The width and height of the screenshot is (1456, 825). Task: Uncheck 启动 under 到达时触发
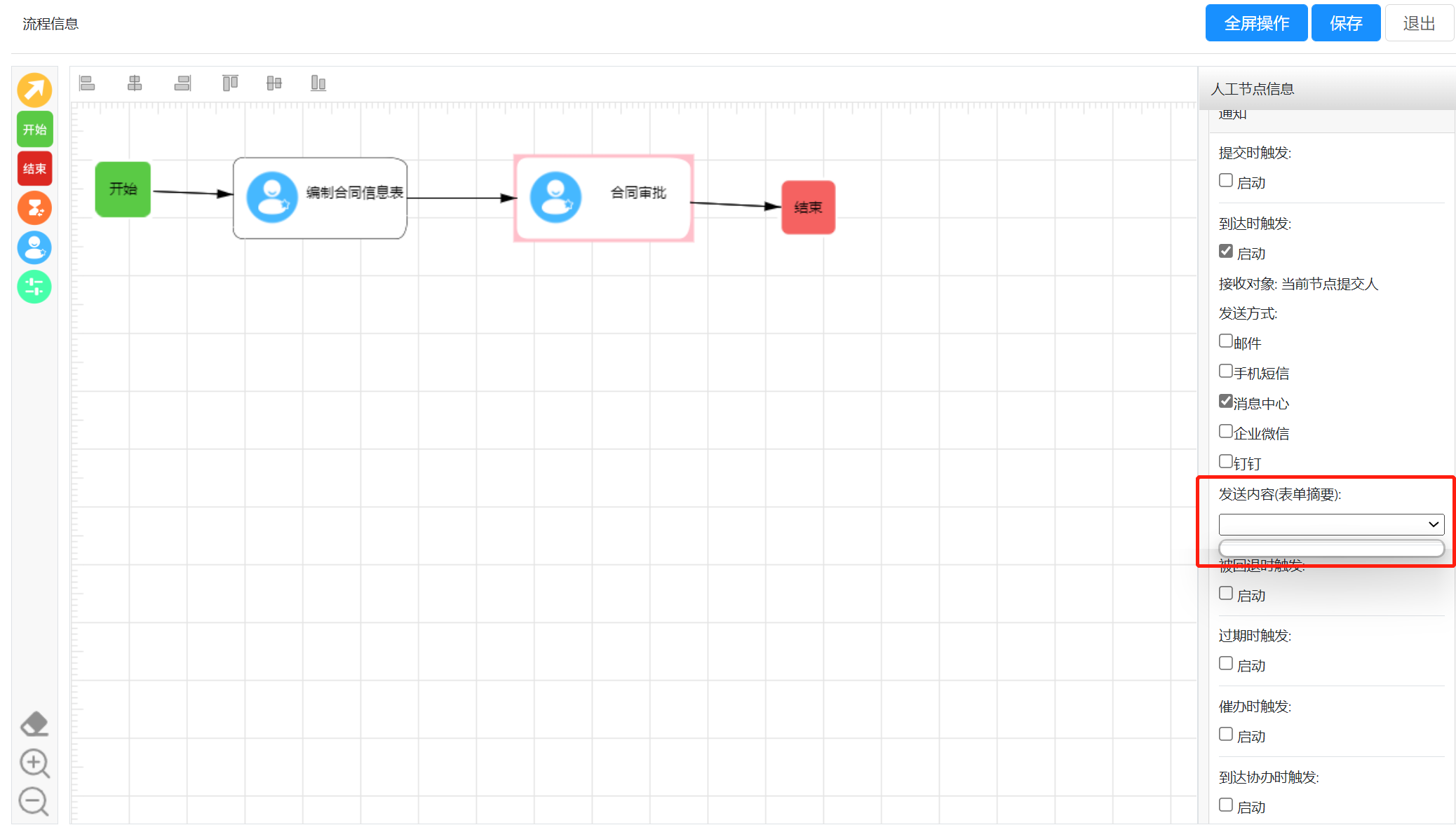1226,252
